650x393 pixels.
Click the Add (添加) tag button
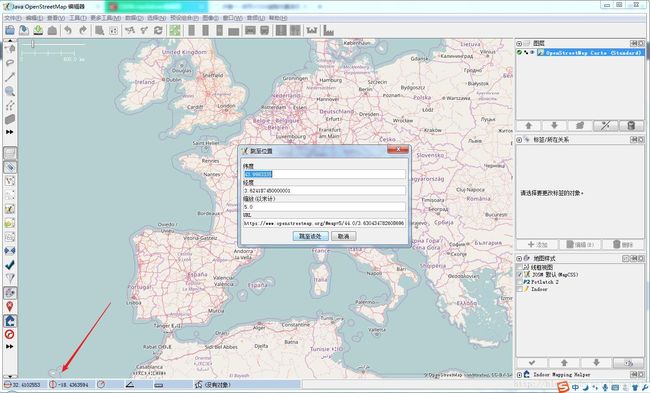(x=537, y=245)
